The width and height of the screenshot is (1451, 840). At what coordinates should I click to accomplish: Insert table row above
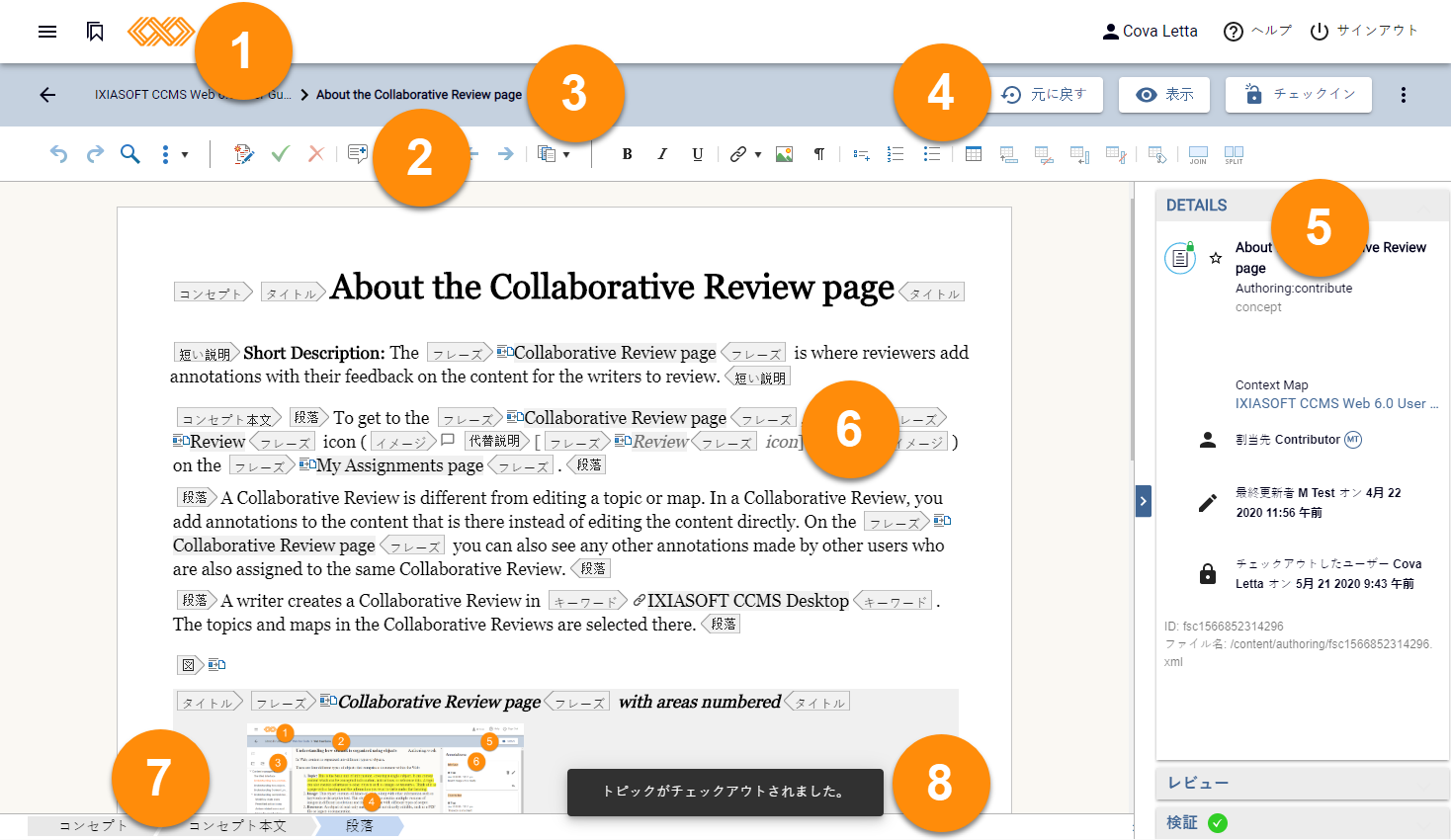pos(1009,154)
